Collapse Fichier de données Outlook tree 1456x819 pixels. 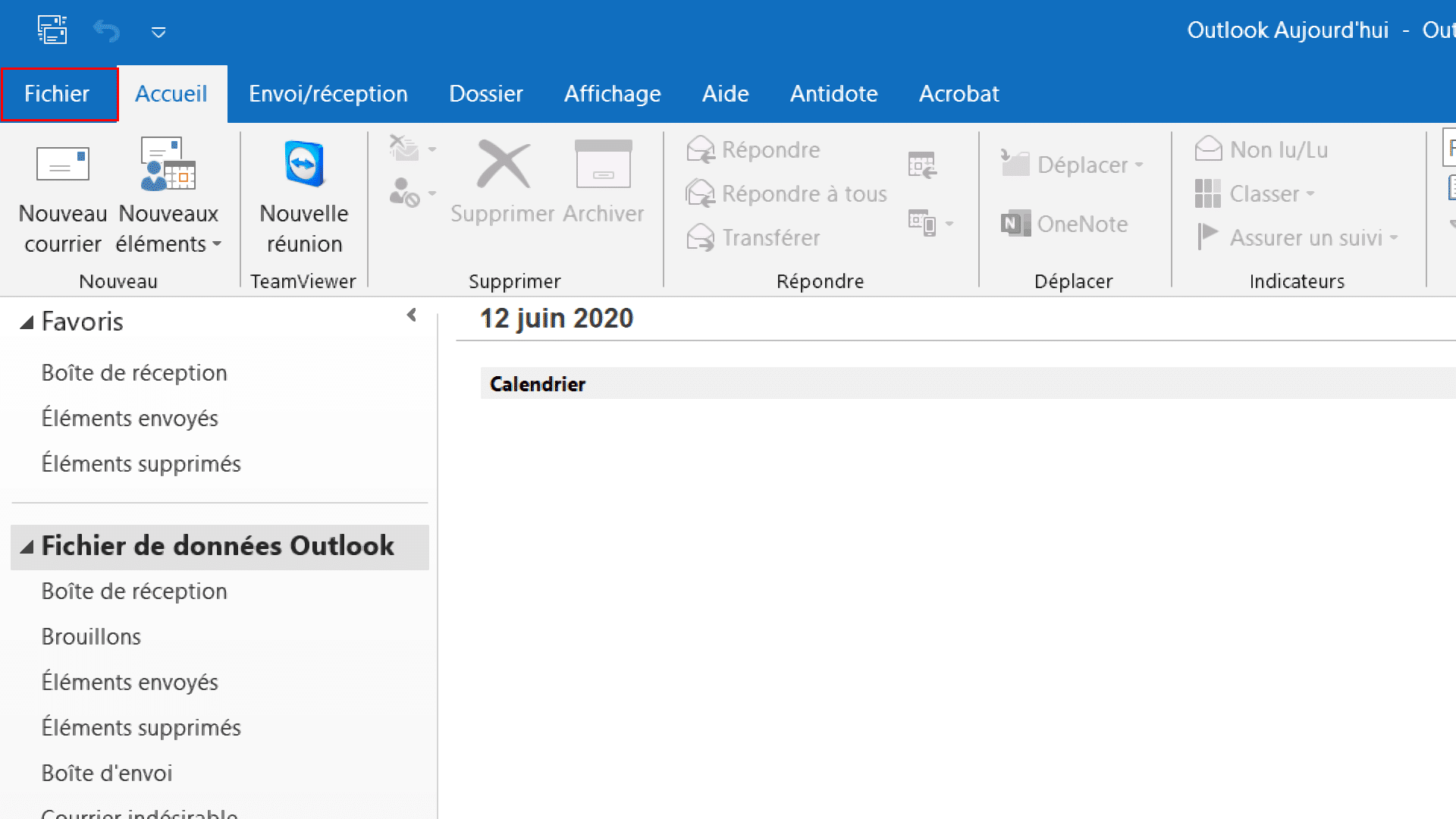pos(27,547)
